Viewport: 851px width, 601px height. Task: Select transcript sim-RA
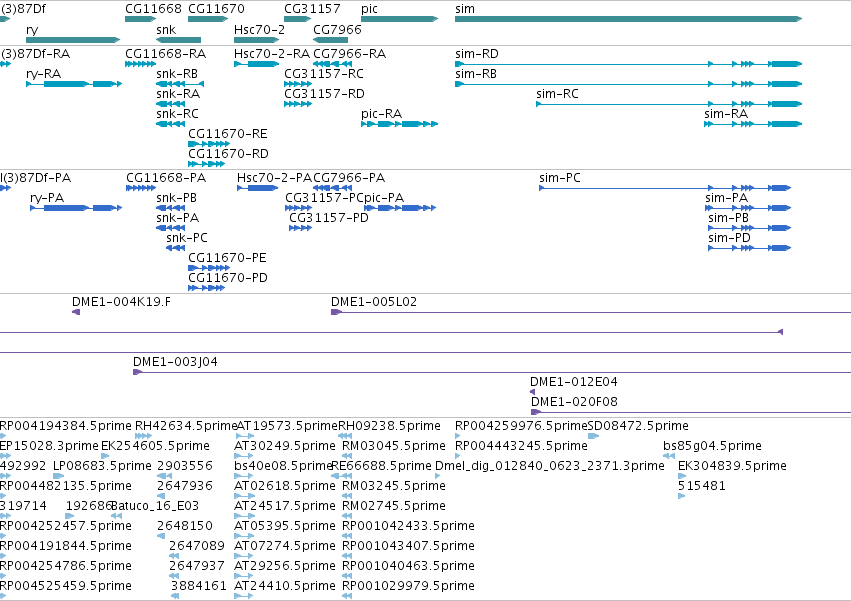click(753, 124)
